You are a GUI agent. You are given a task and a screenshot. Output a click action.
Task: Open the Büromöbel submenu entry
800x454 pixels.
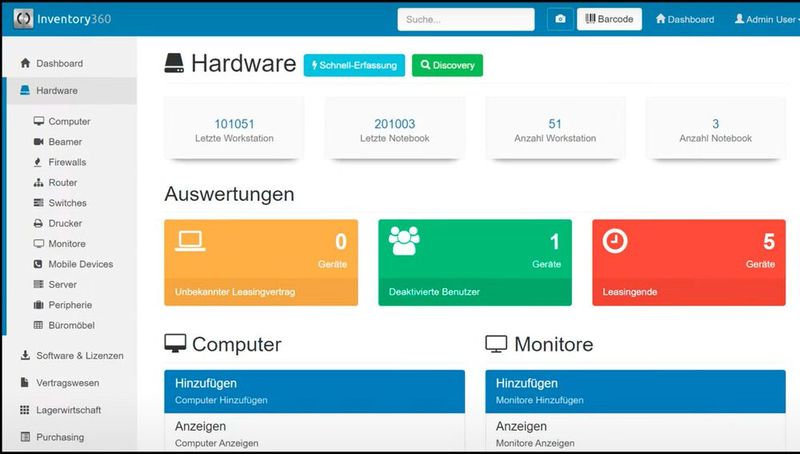71,325
